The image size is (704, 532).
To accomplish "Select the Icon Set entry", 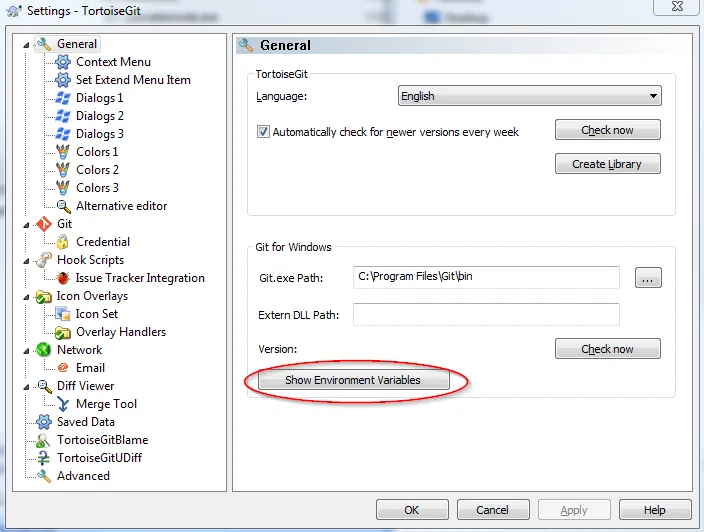I will click(97, 314).
